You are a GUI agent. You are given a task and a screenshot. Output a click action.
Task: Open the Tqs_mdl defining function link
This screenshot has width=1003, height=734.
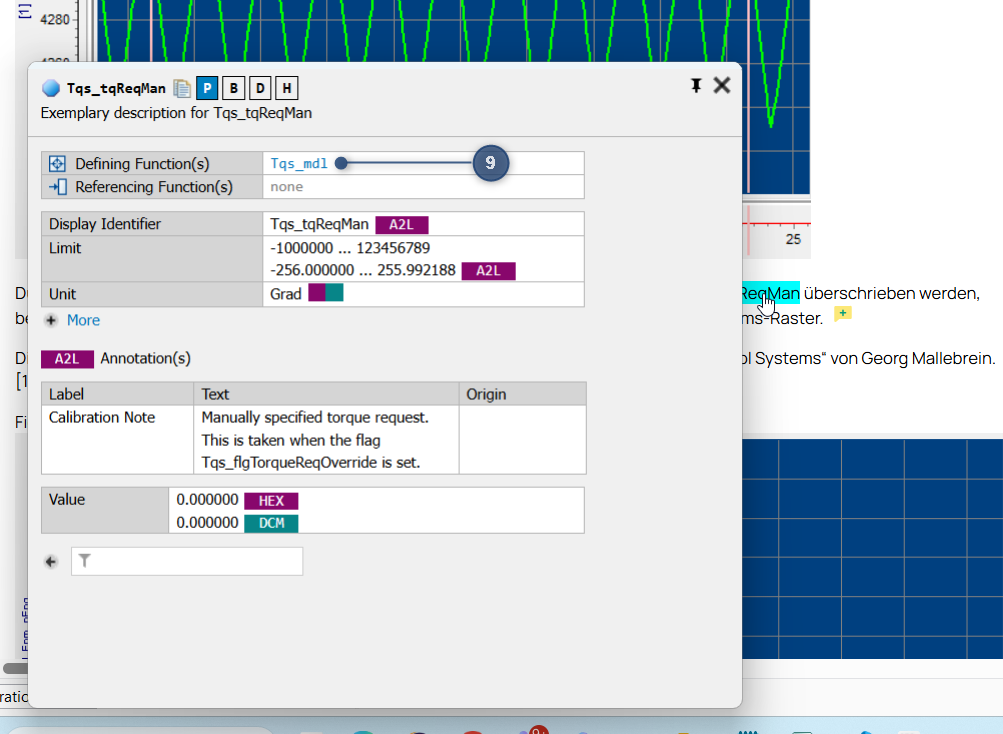click(x=299, y=164)
